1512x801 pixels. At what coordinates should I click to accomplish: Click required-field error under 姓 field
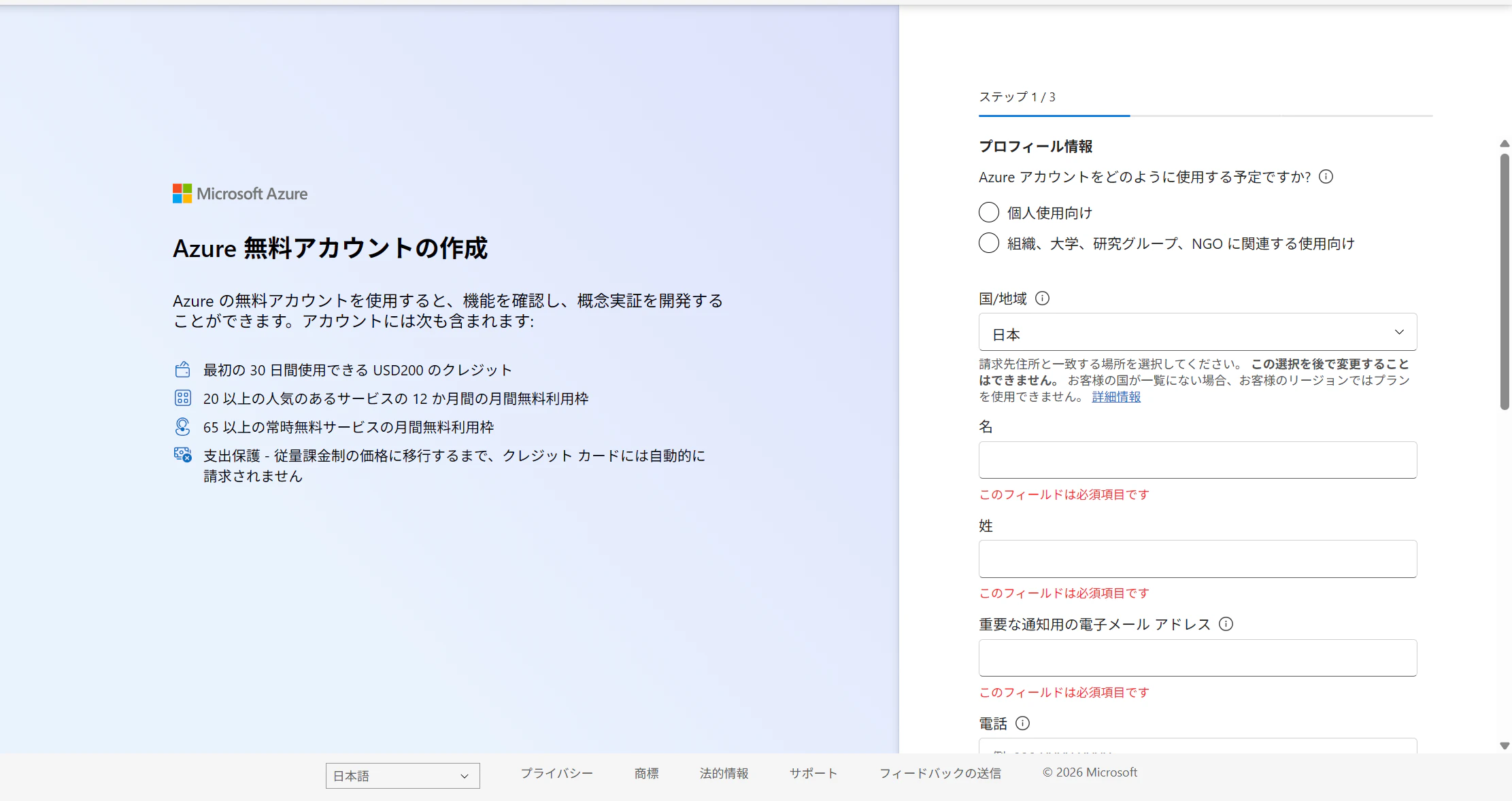pos(1064,594)
